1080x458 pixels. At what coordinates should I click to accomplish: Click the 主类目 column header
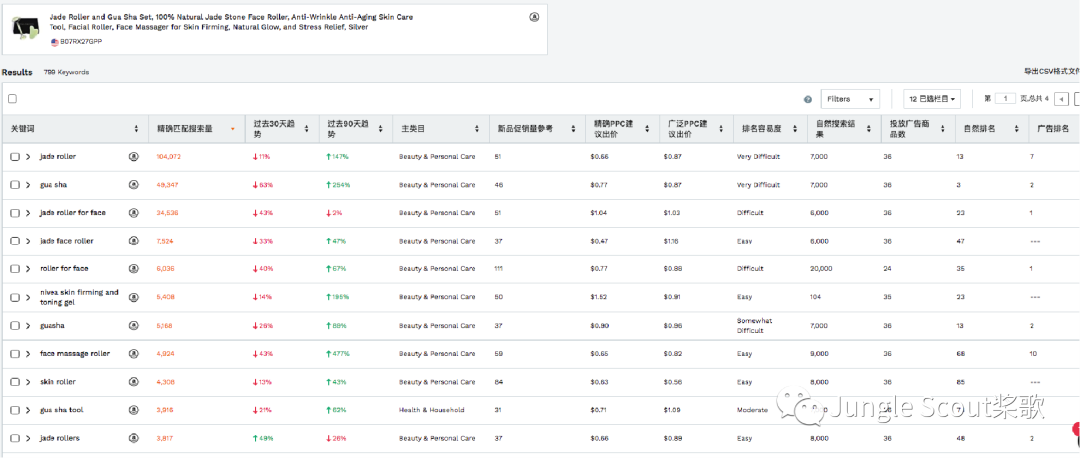pyautogui.click(x=413, y=129)
